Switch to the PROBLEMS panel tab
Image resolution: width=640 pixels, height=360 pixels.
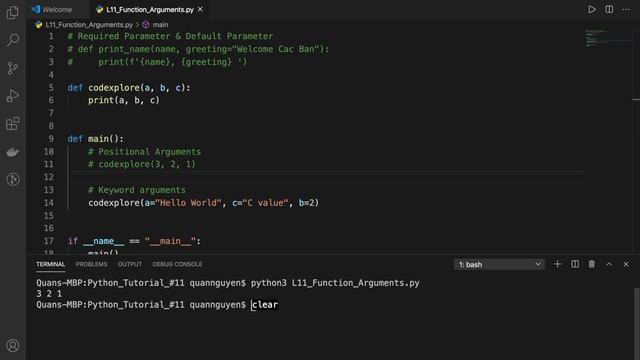click(91, 264)
